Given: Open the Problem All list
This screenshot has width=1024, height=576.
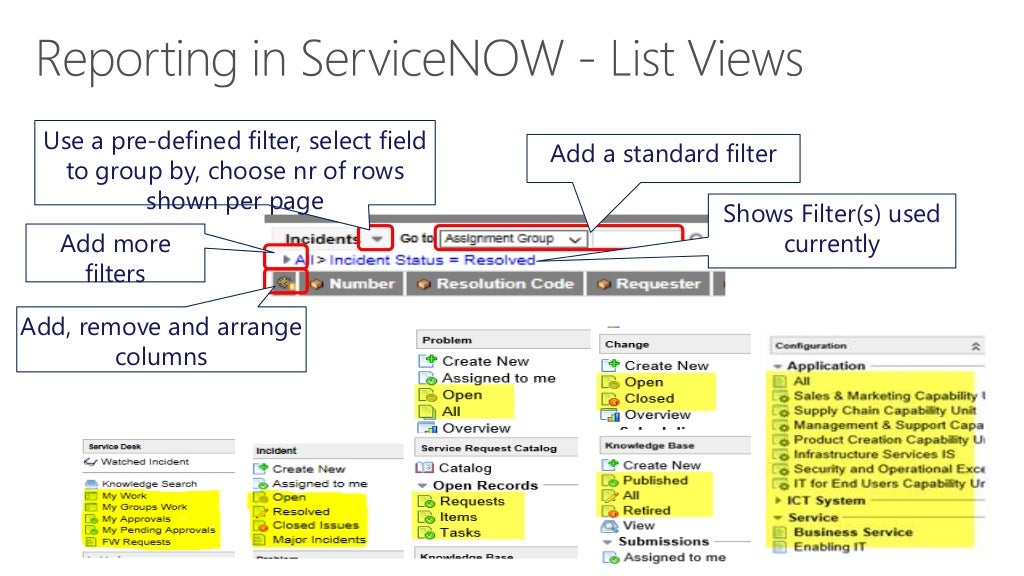Looking at the screenshot, I should pos(451,411).
